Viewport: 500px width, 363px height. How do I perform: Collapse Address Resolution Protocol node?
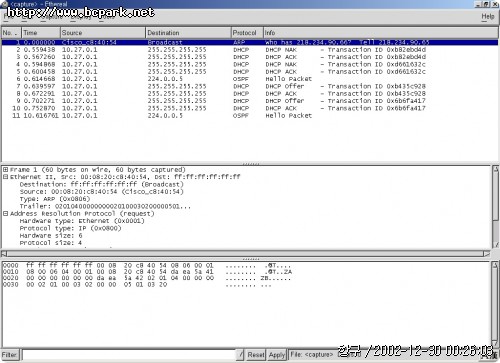pyautogui.click(x=5, y=214)
